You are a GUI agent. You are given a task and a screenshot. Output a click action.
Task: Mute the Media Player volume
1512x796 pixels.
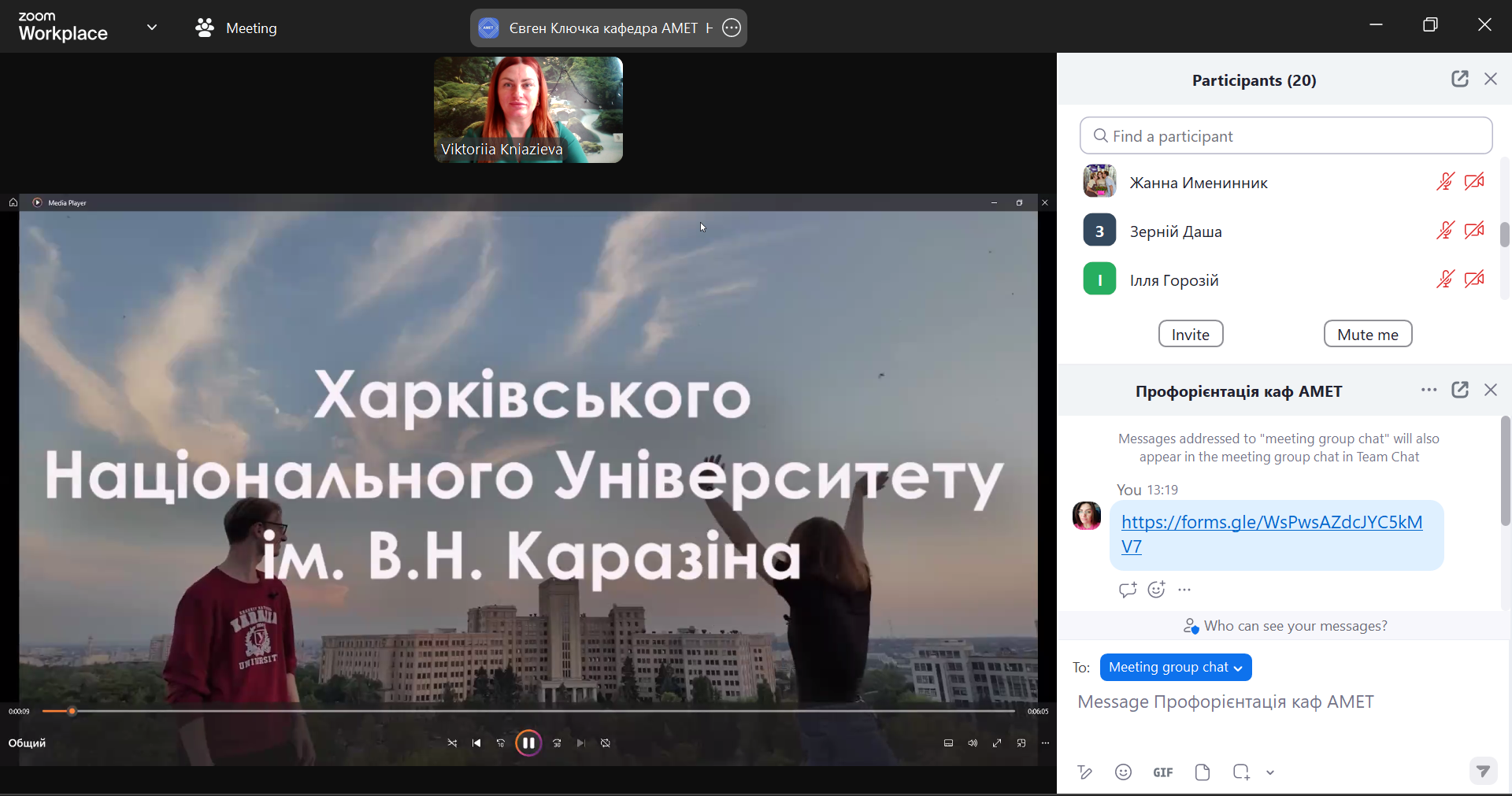pyautogui.click(x=973, y=743)
